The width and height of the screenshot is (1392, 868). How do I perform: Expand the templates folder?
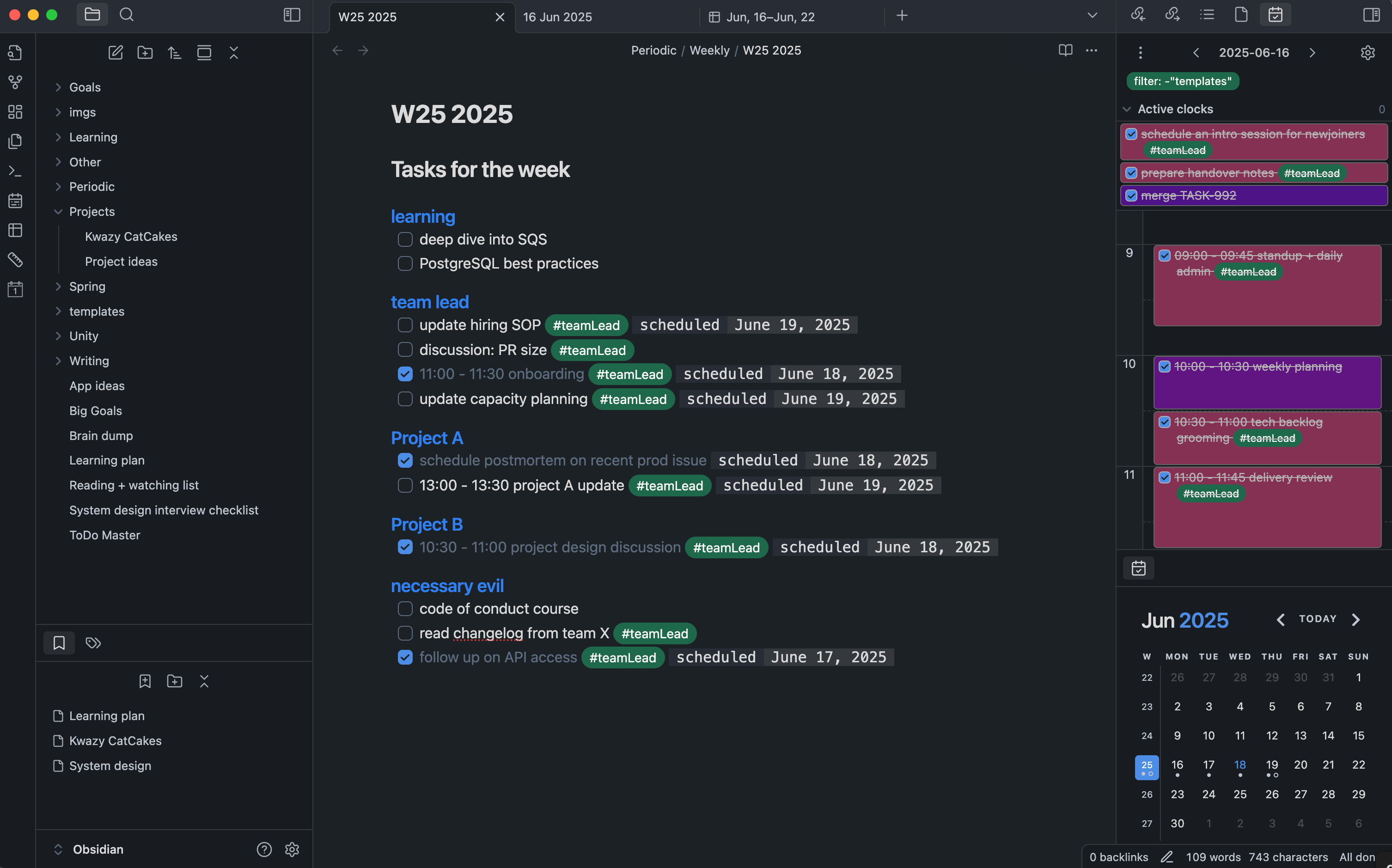coord(58,311)
